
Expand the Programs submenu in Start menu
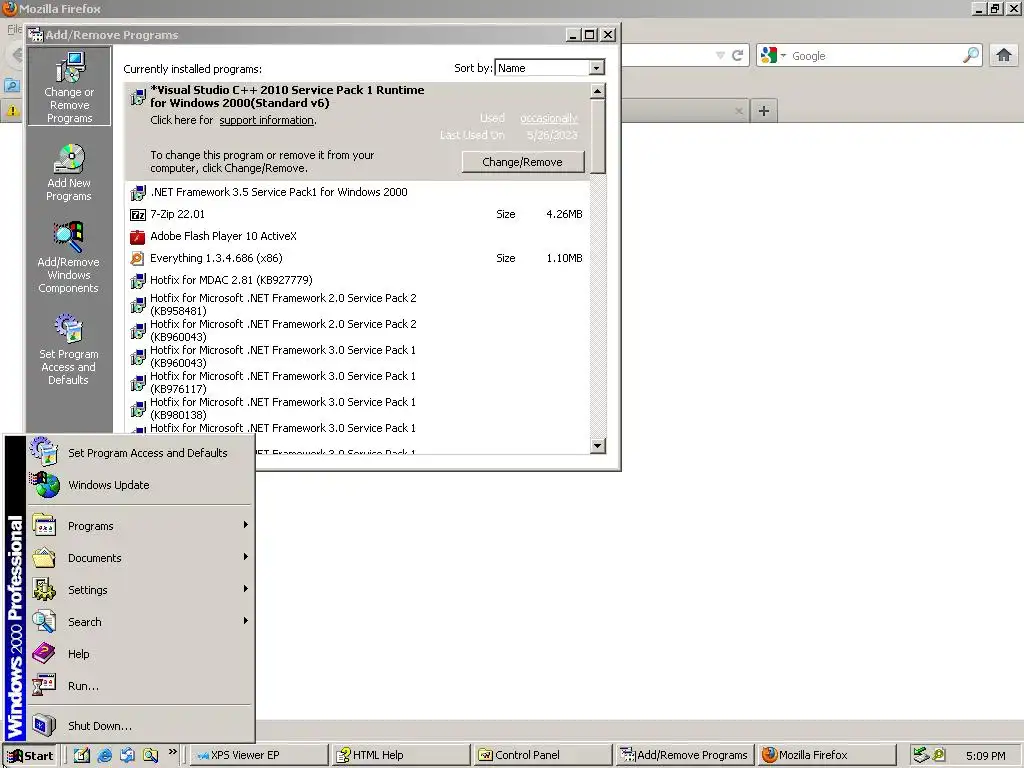(246, 525)
